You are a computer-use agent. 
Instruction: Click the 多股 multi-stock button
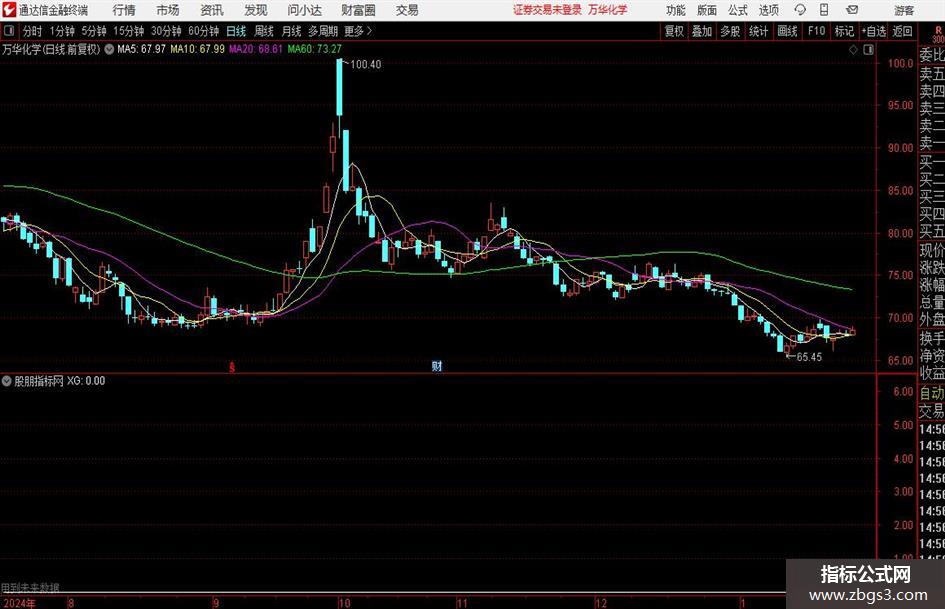(730, 31)
